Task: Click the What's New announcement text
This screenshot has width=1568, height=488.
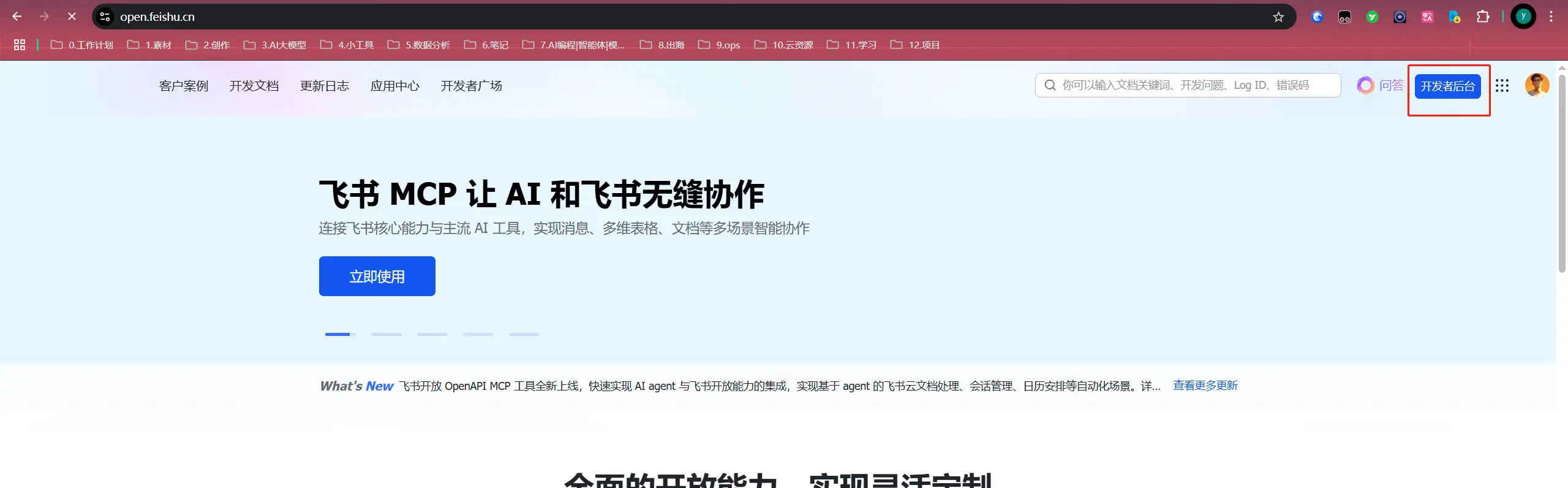Action: pyautogui.click(x=780, y=386)
